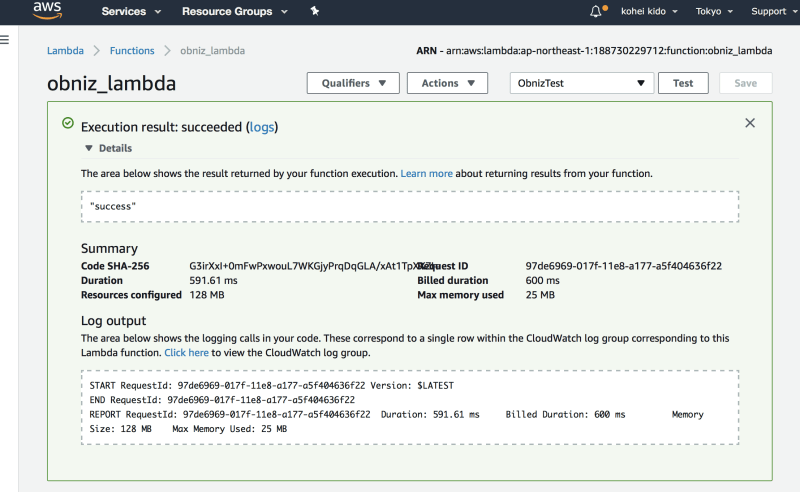This screenshot has height=492, width=800.
Task: Open the notifications bell icon
Action: 597,12
